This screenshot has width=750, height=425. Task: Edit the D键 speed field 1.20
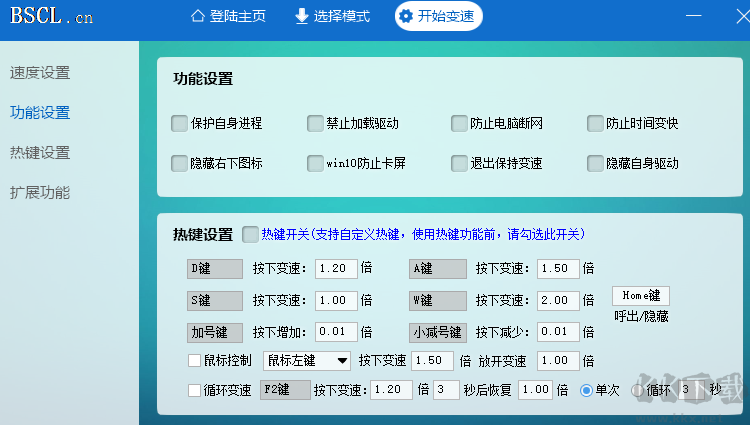336,269
